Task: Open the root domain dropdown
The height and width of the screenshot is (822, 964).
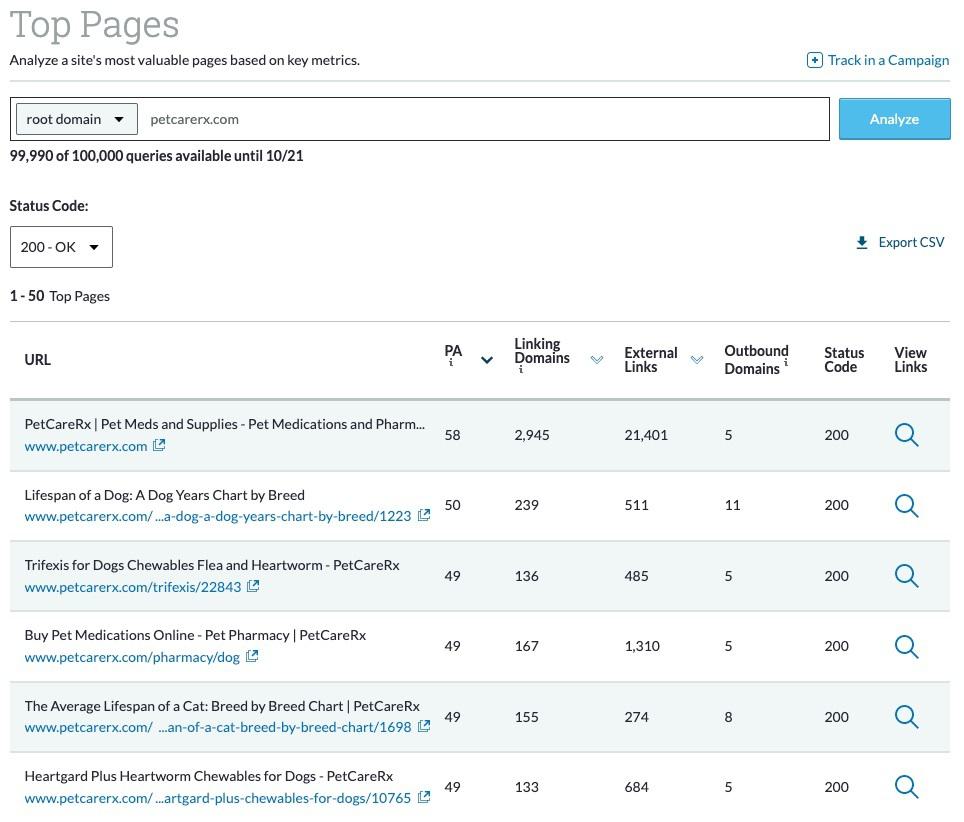Action: click(76, 118)
